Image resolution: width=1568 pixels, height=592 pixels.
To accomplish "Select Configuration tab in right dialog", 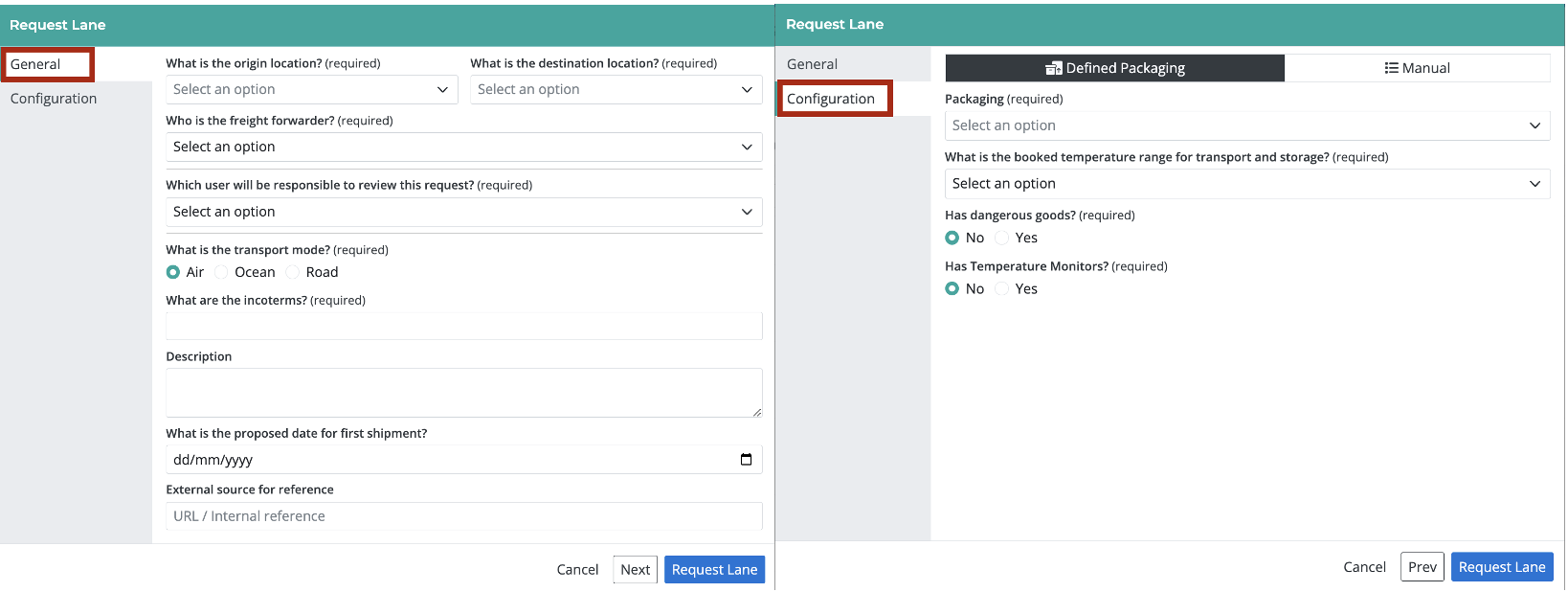I will click(x=835, y=99).
